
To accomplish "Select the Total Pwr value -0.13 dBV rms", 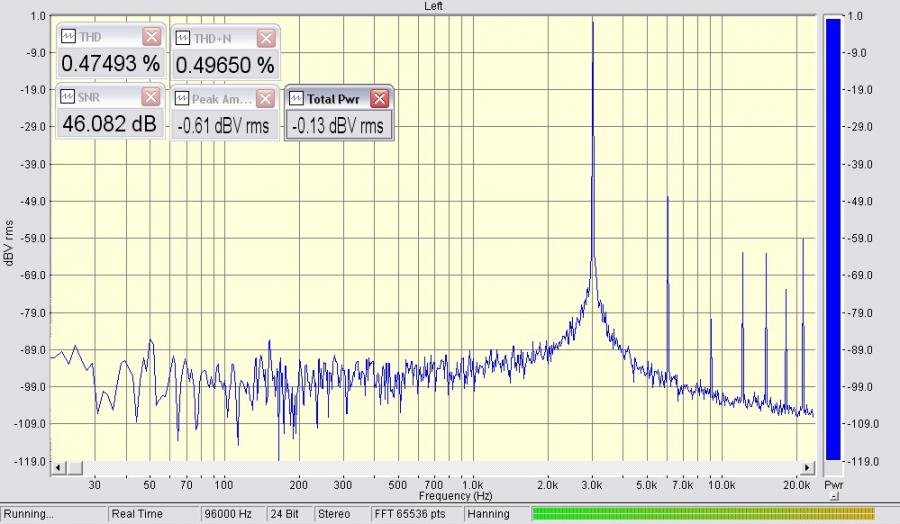I will coord(338,125).
